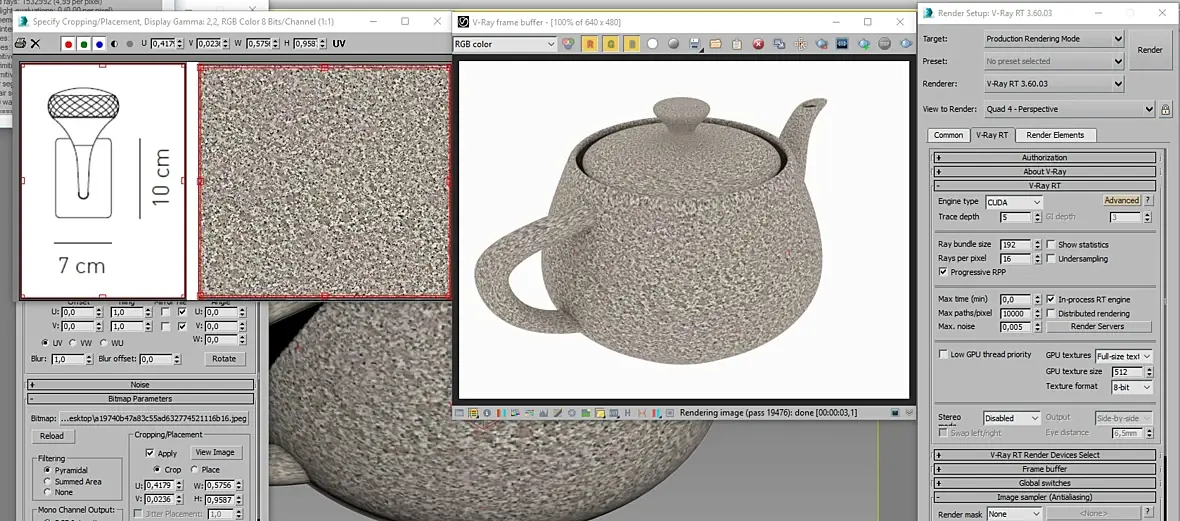Click the duplicate to Max frame buffer icon
1180x521 pixels.
(x=779, y=44)
